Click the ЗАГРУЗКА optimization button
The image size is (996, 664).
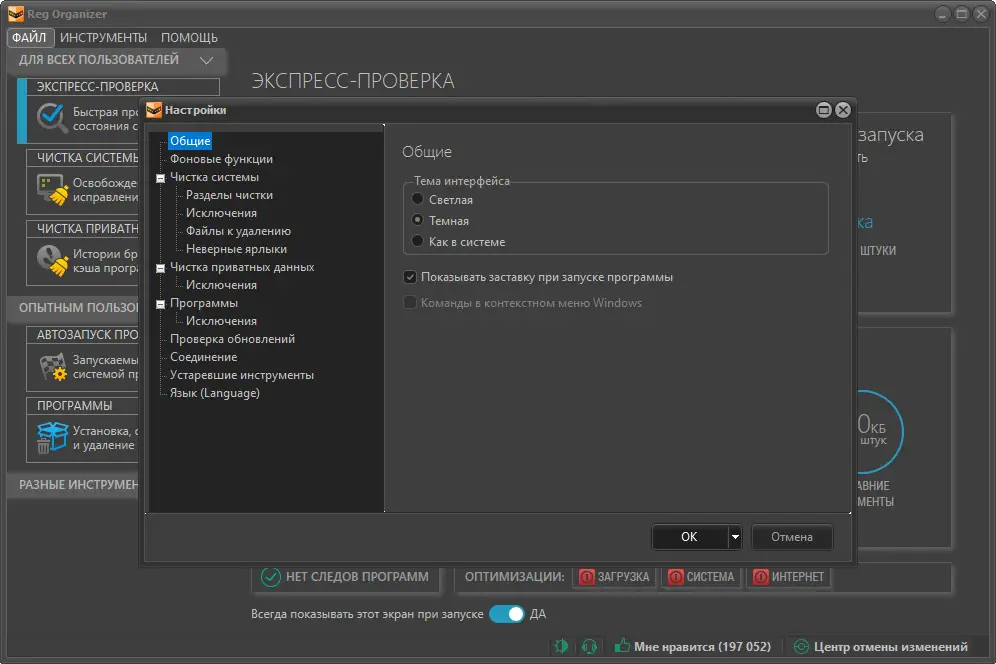click(x=614, y=577)
